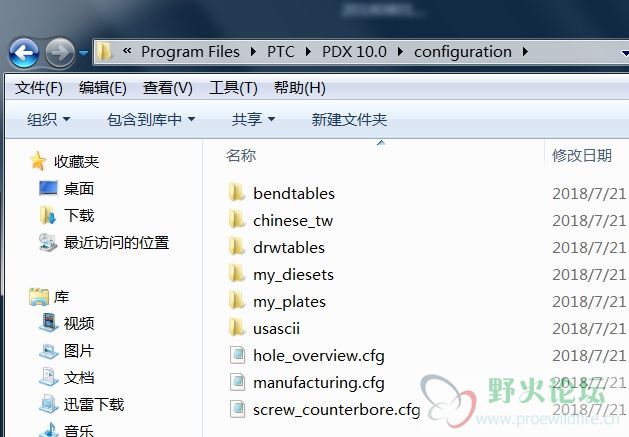Click the 桌面 desktop icon
This screenshot has height=437, width=629.
tap(49, 188)
